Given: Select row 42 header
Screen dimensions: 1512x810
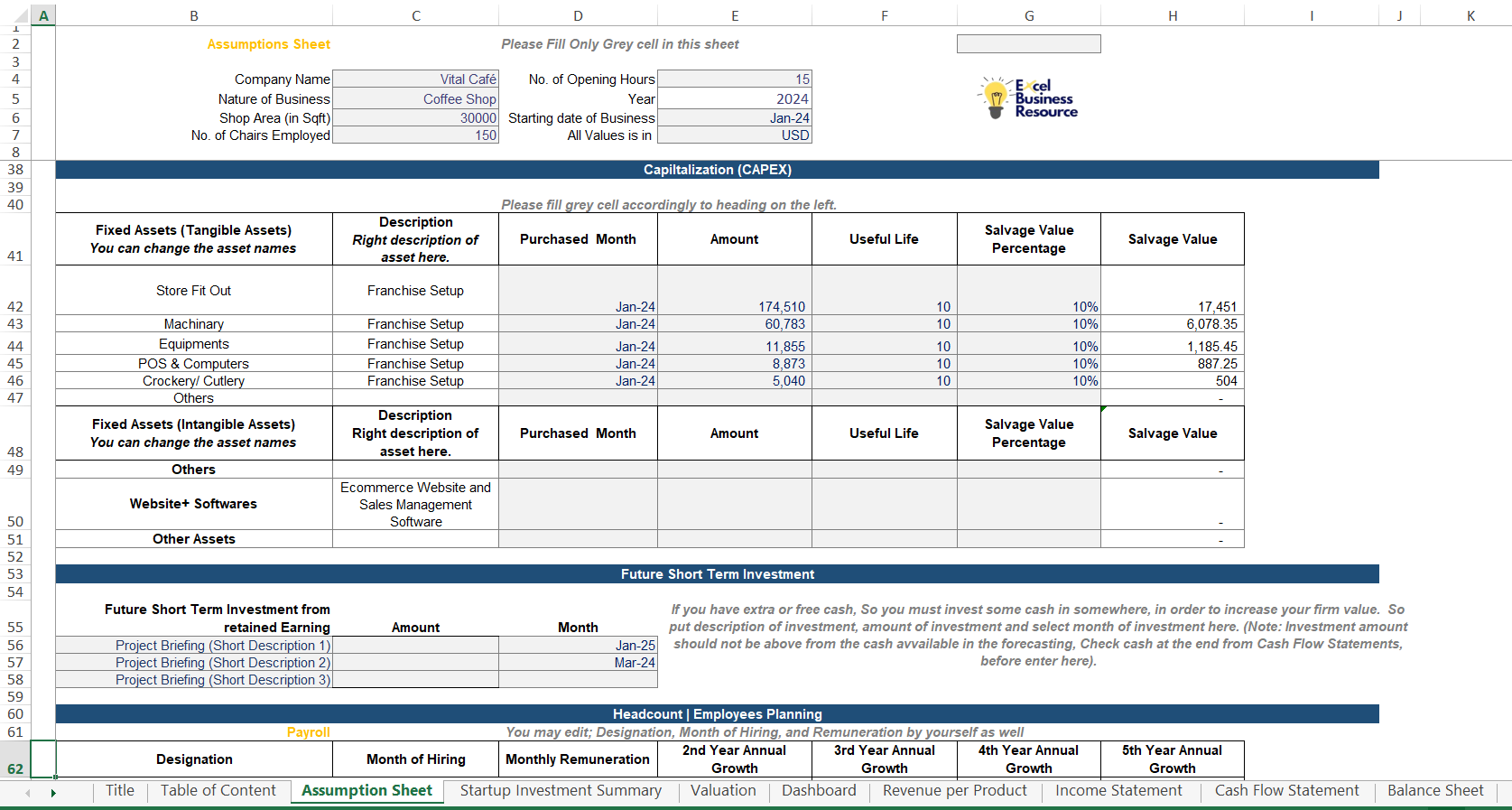Looking at the screenshot, I should [x=15, y=290].
